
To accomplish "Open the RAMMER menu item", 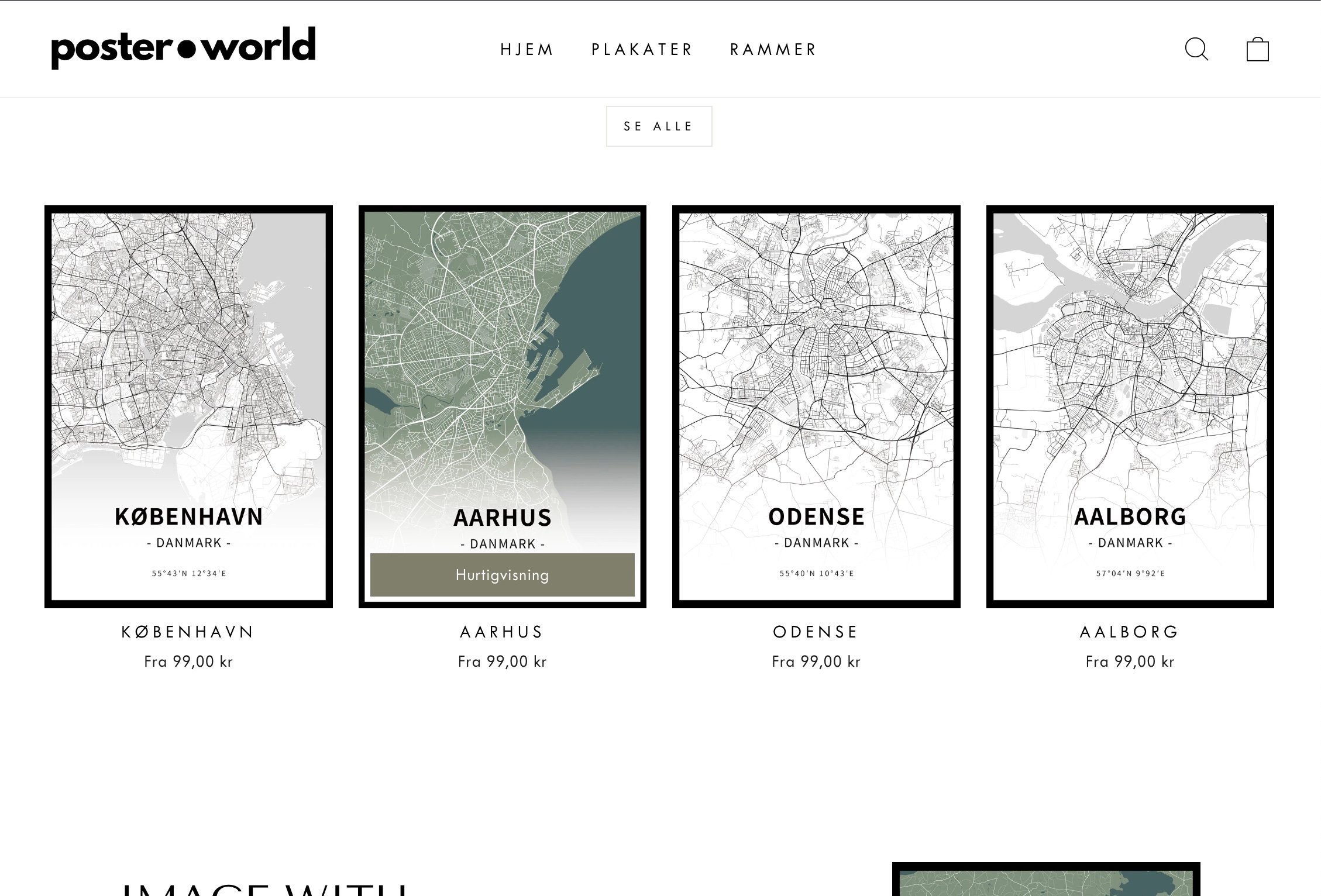I will tap(773, 50).
